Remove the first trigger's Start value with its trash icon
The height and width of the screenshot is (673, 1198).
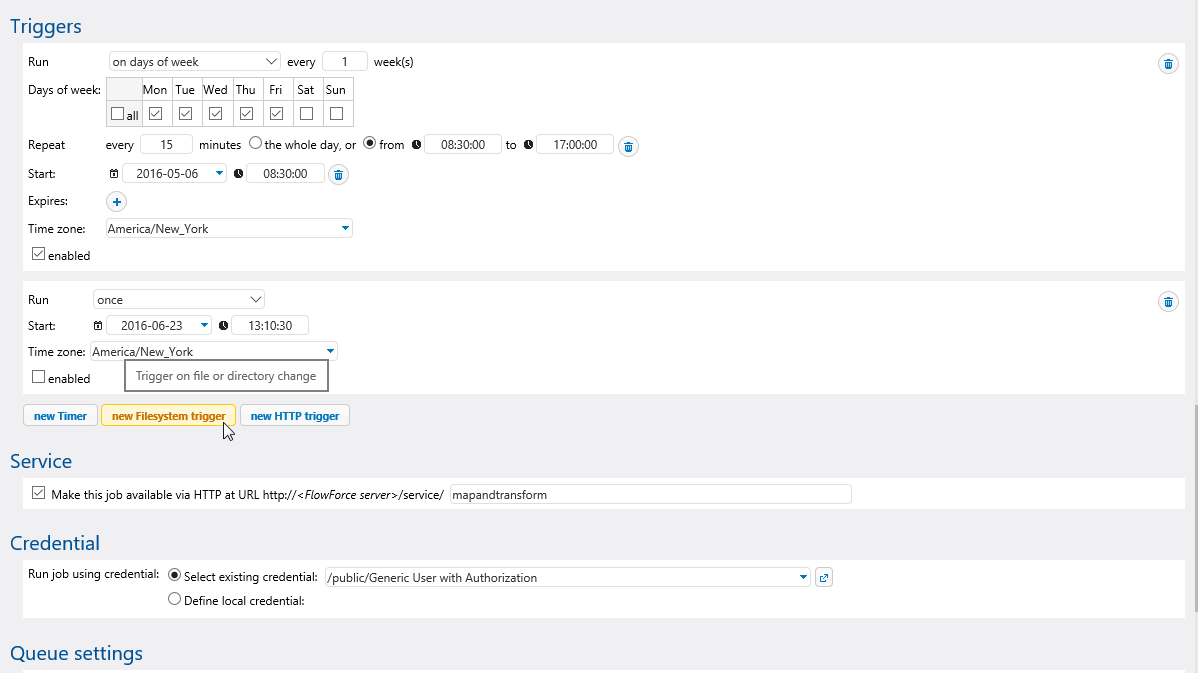[338, 175]
